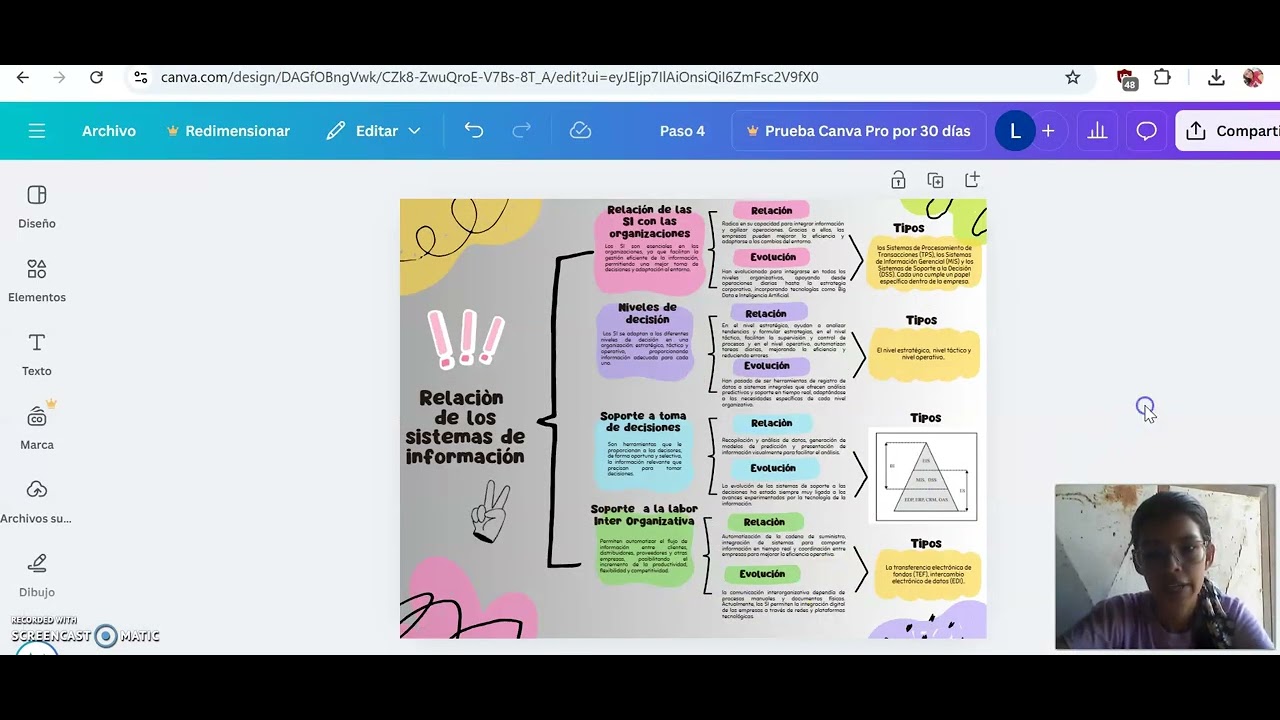This screenshot has width=1280, height=720.
Task: Click the design title Paso 4
Action: 682,131
